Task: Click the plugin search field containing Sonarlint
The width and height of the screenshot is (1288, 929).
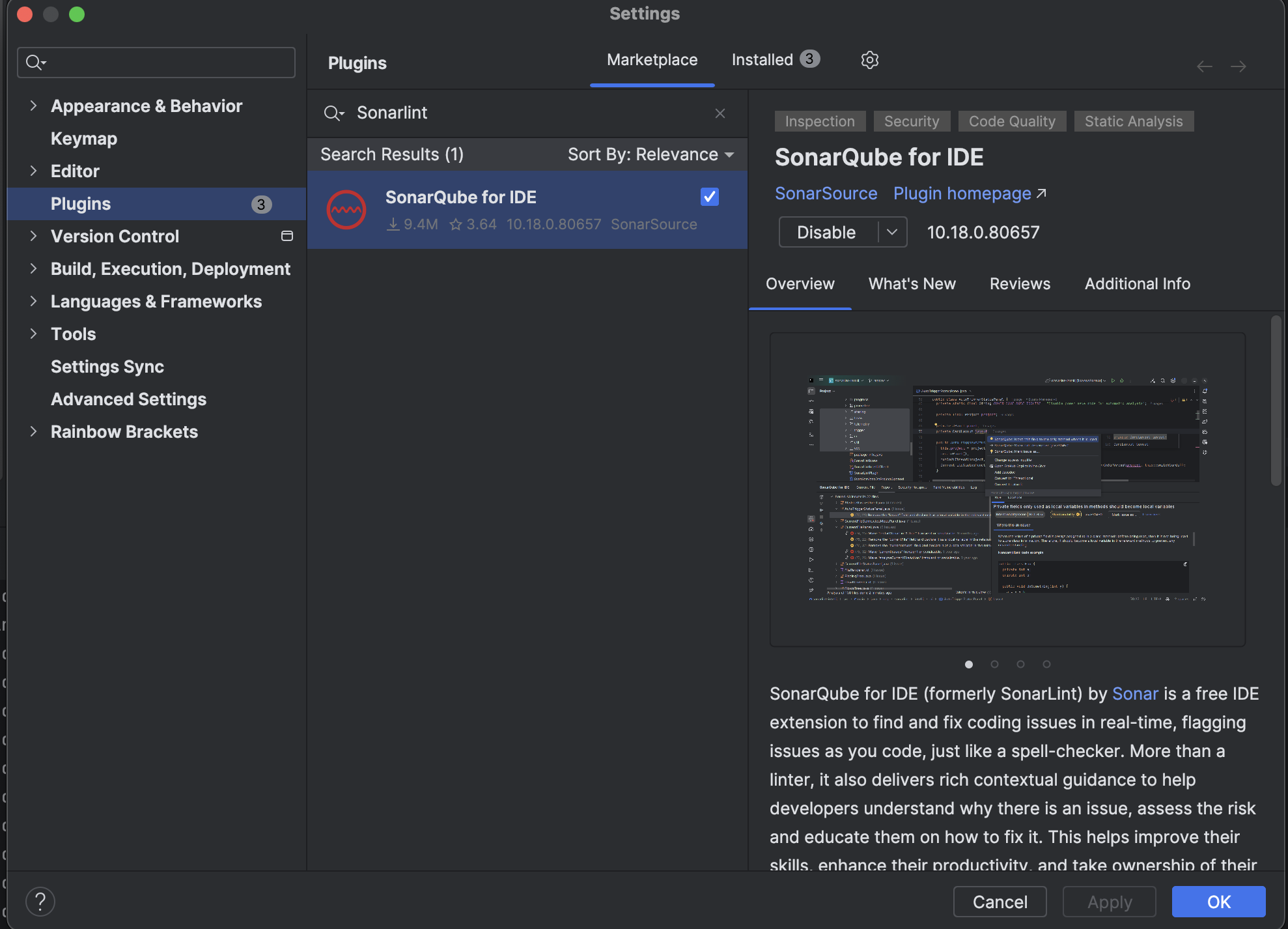Action: coord(527,113)
